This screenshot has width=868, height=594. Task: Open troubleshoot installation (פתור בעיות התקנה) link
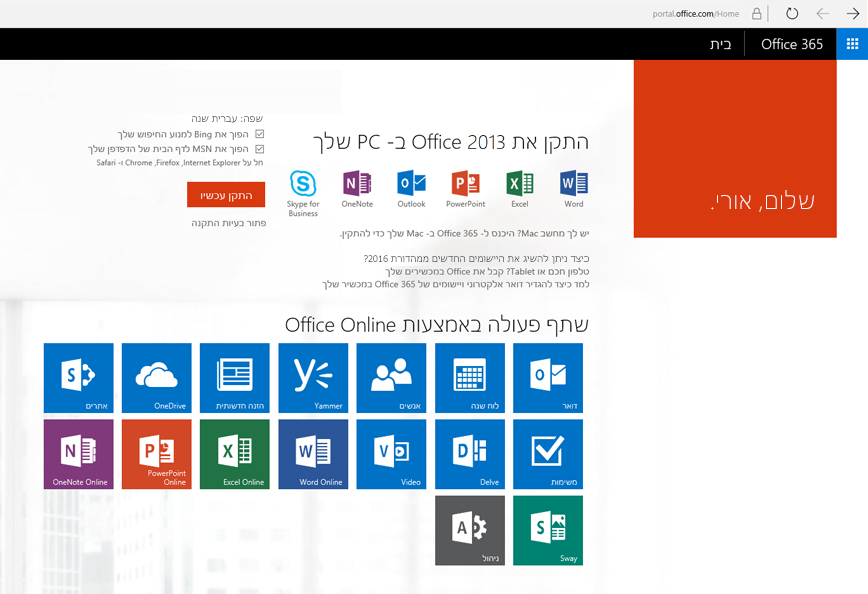point(229,223)
